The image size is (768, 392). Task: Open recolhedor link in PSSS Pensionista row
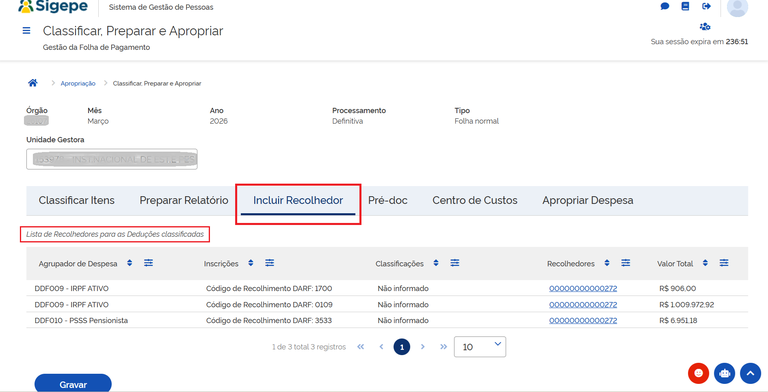click(x=583, y=320)
